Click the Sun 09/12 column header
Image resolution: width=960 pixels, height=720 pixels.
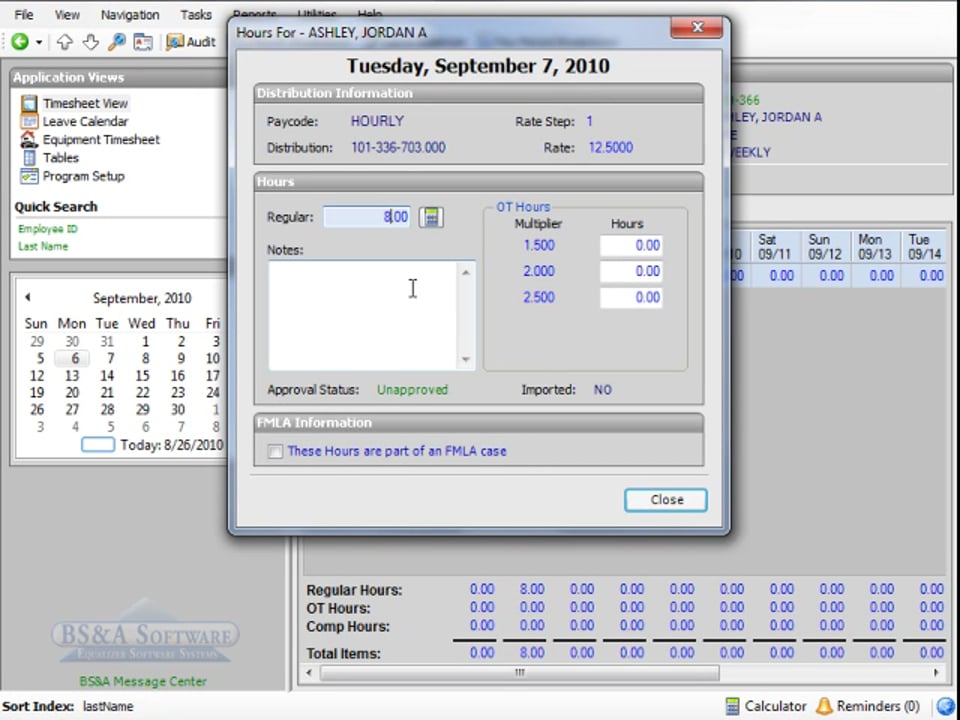pos(825,247)
